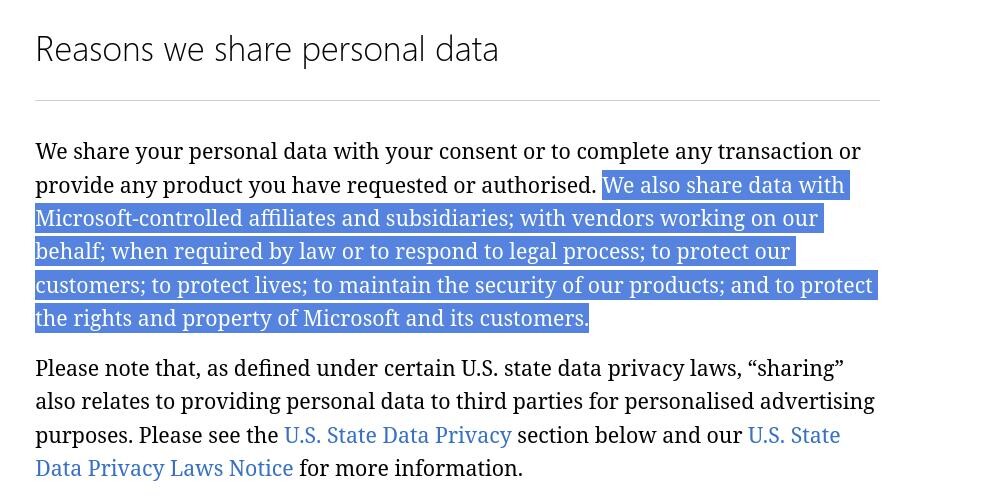
Task: Click the word "transaction" in first paragraph
Action: click(775, 151)
